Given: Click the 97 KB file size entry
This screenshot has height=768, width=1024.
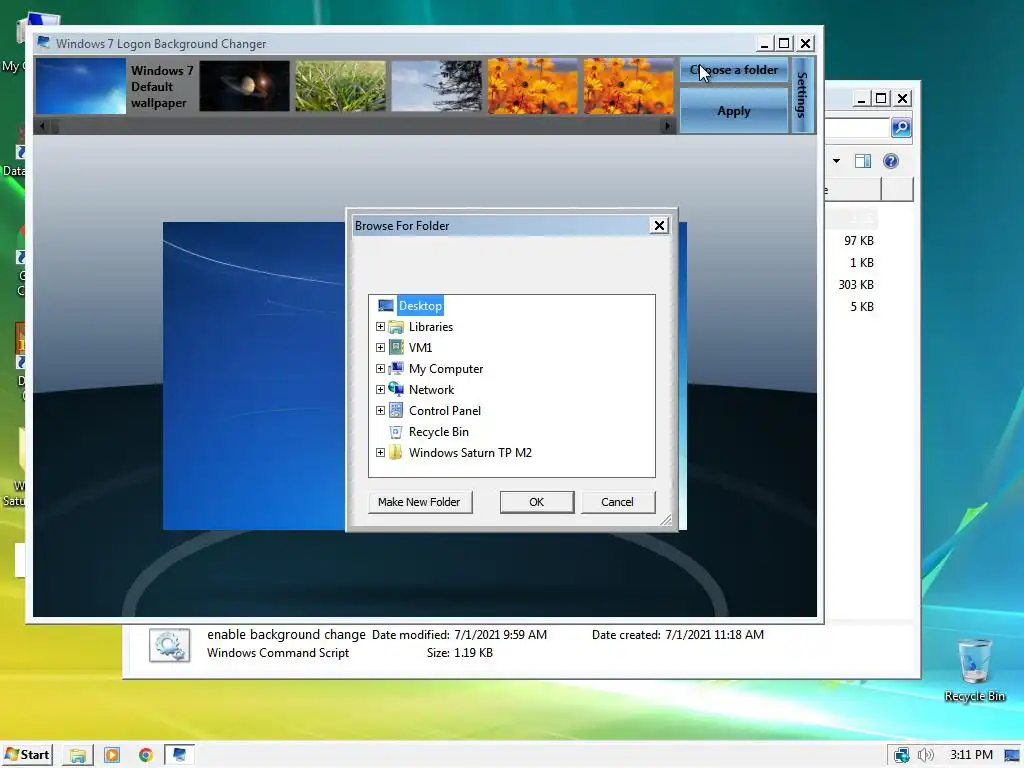Looking at the screenshot, I should coord(858,241).
